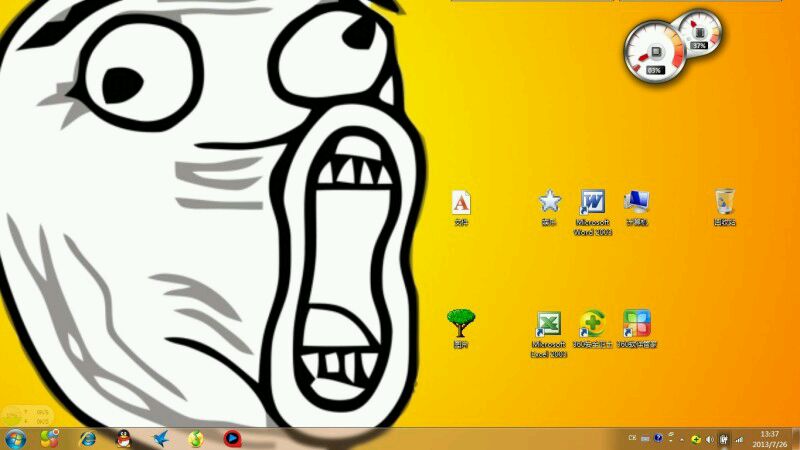This screenshot has width=800, height=450.
Task: Click the Show desktop button strip
Action: pyautogui.click(x=795, y=439)
